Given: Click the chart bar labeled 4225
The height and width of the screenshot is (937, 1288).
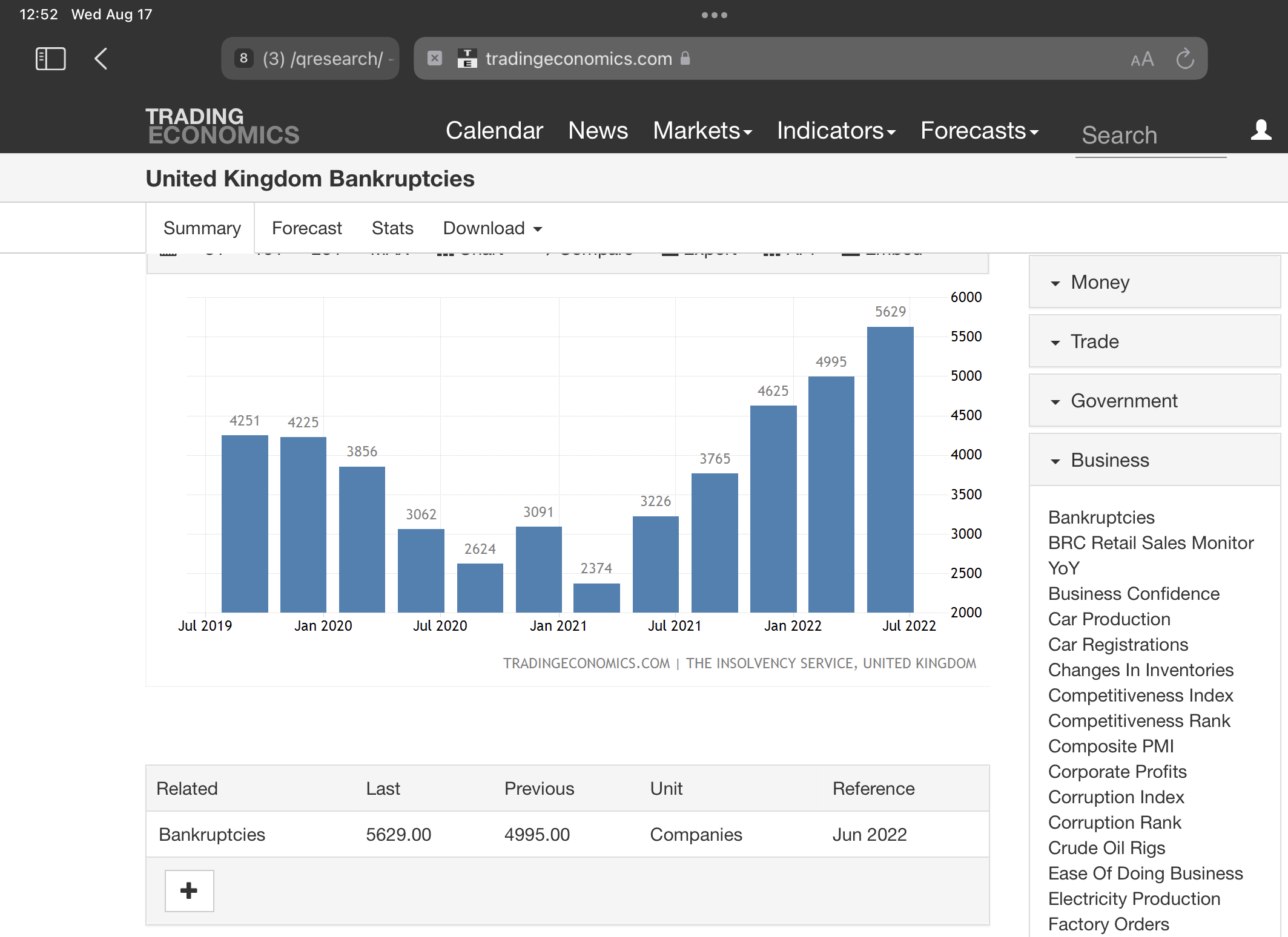Looking at the screenshot, I should tap(303, 525).
